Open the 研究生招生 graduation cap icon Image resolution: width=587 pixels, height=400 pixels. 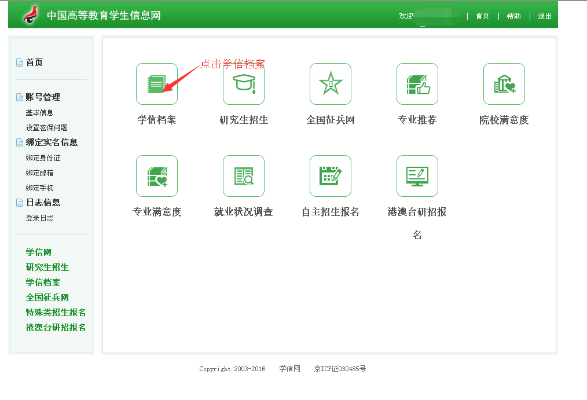(244, 84)
